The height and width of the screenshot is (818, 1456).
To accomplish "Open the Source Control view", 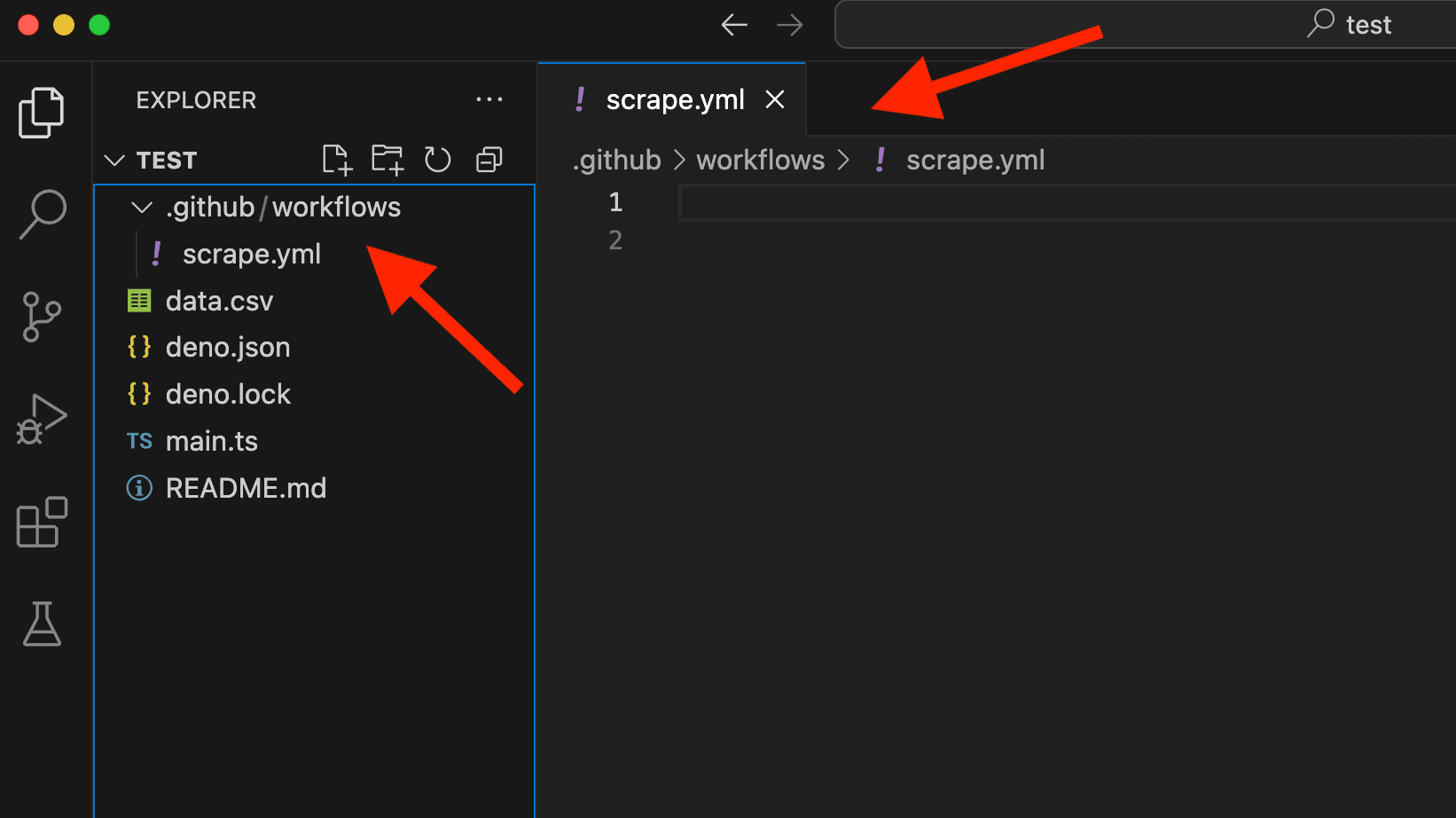I will [x=42, y=317].
